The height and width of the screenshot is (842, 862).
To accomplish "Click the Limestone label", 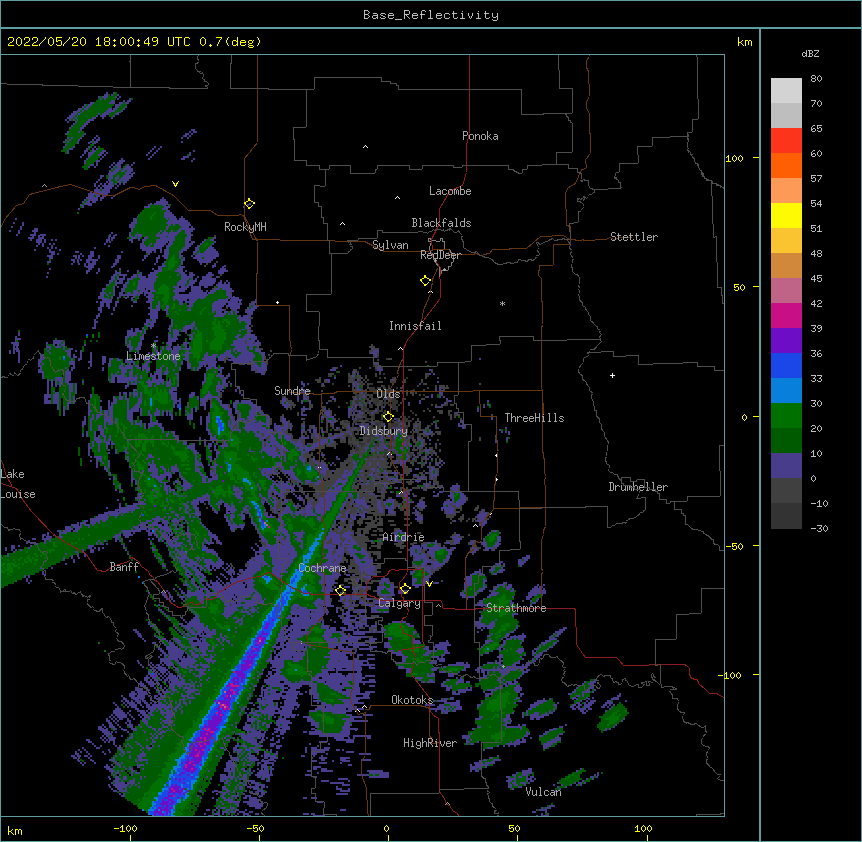I will 153,356.
